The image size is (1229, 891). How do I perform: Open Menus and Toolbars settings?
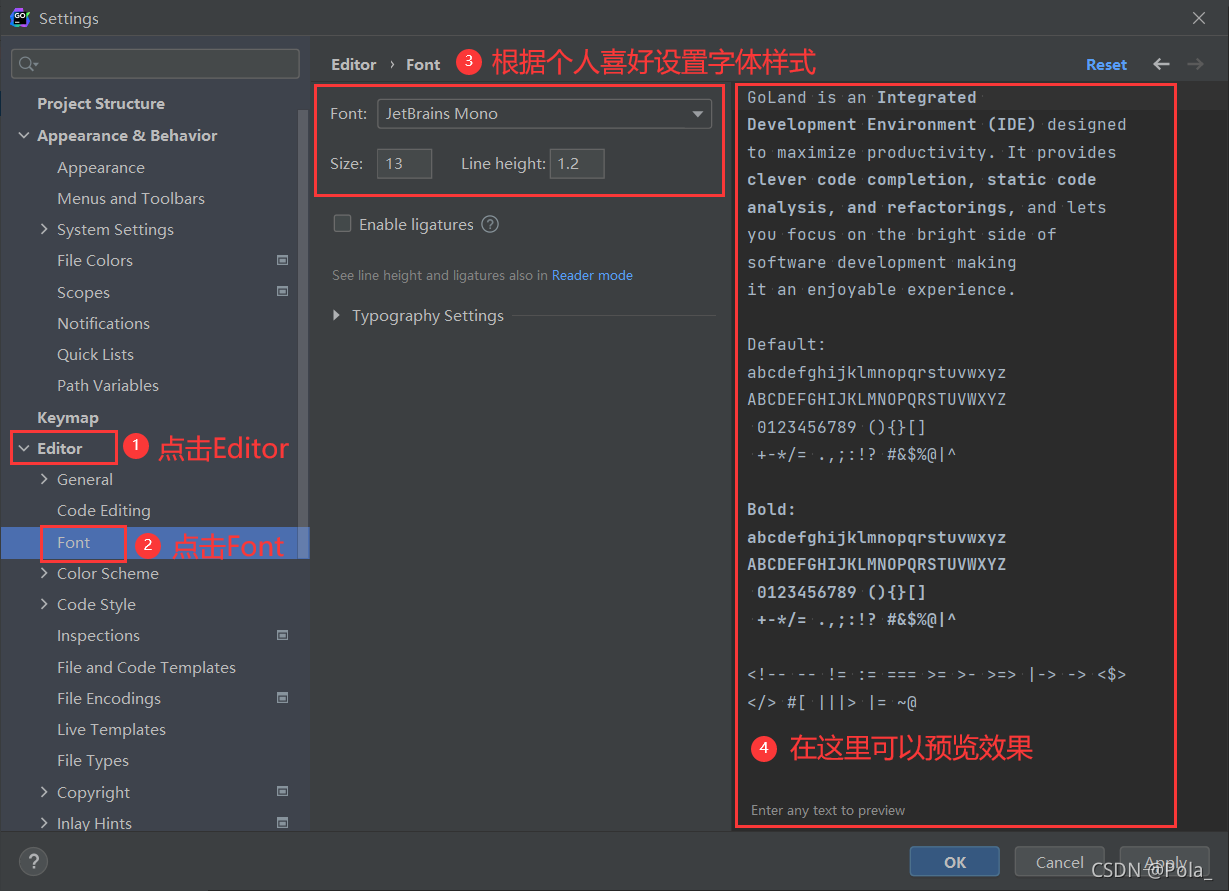pyautogui.click(x=131, y=198)
